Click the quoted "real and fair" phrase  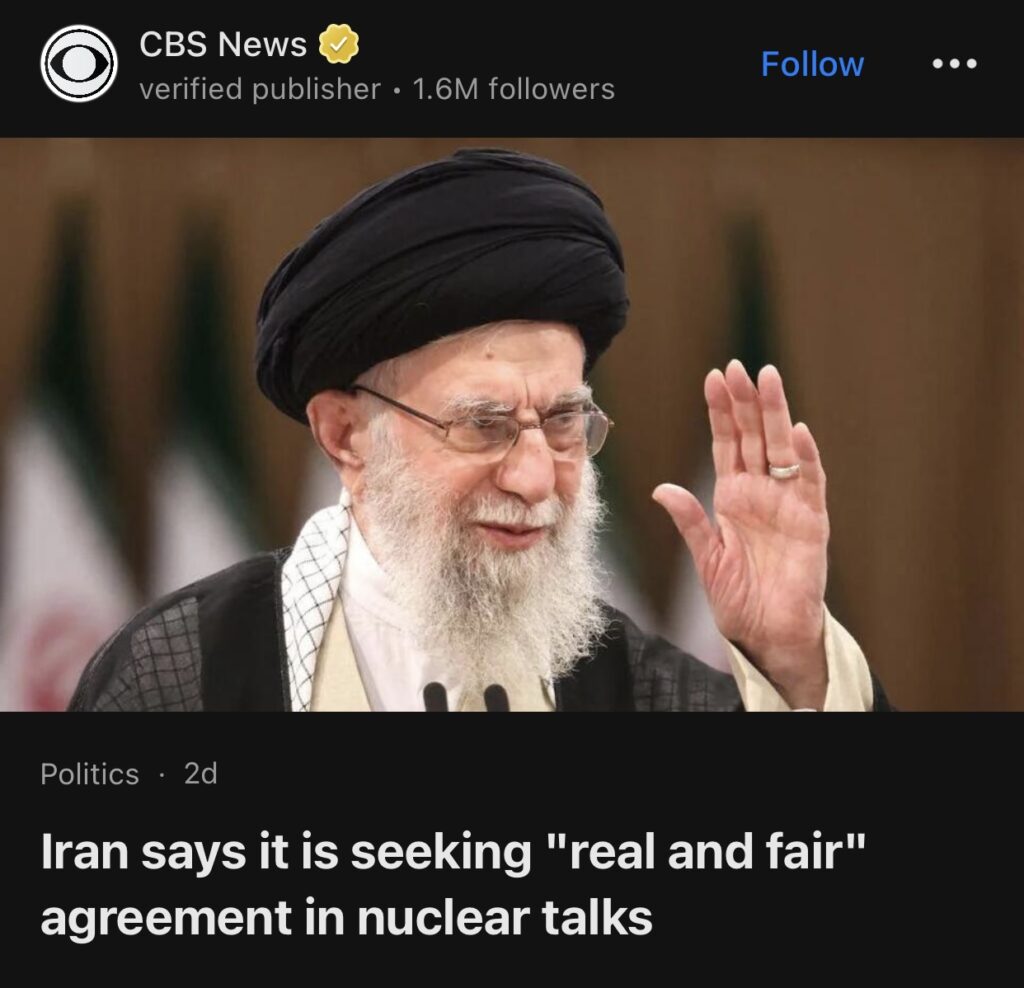[710, 852]
